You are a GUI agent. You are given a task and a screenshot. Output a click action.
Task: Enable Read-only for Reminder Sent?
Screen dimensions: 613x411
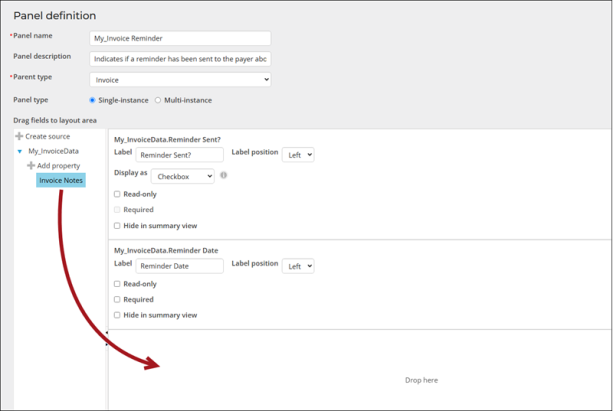click(x=117, y=194)
